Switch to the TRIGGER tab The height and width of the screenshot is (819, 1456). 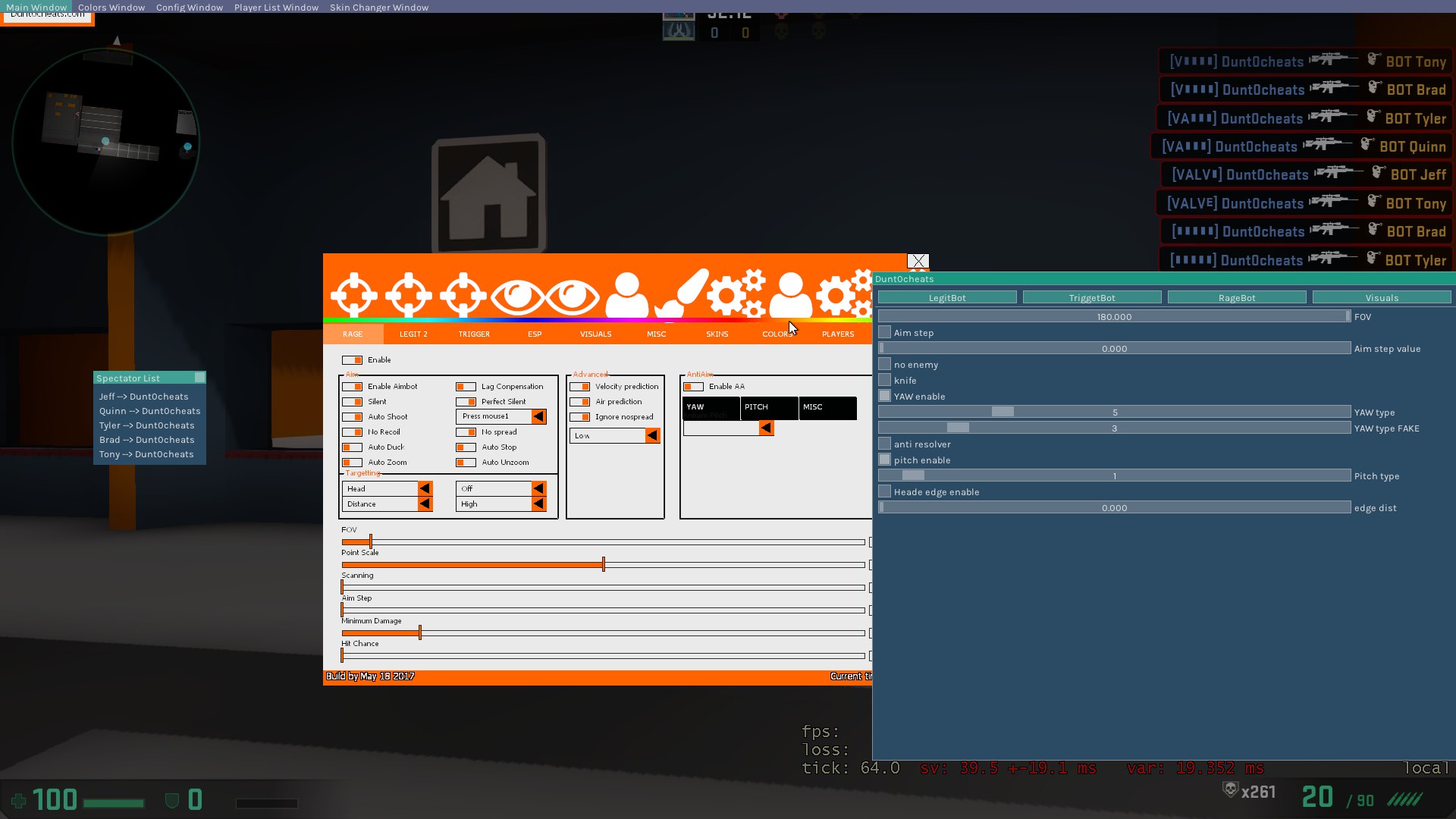[x=474, y=334]
